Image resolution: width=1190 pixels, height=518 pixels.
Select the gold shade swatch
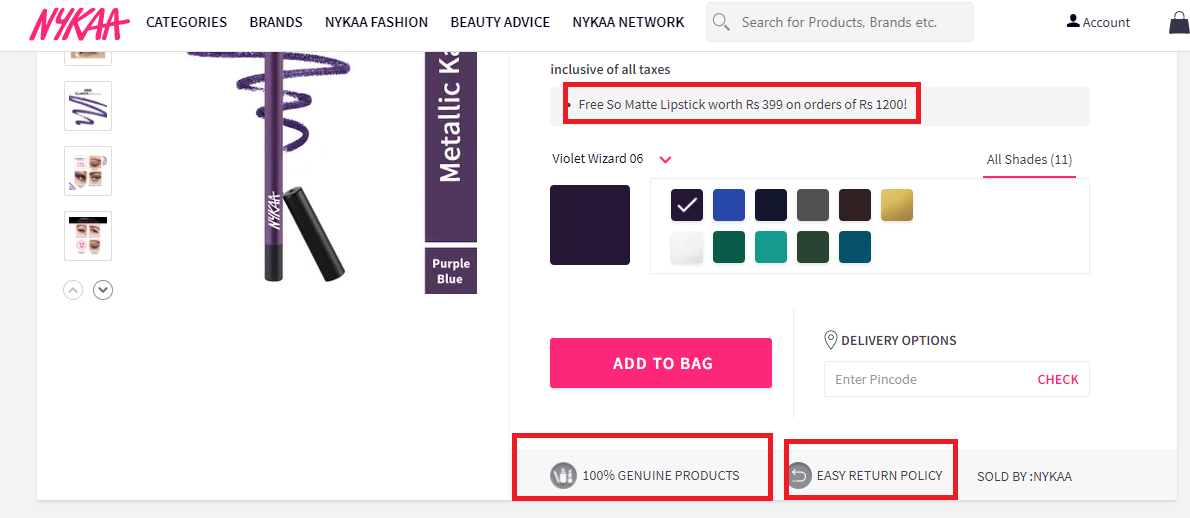pyautogui.click(x=897, y=205)
